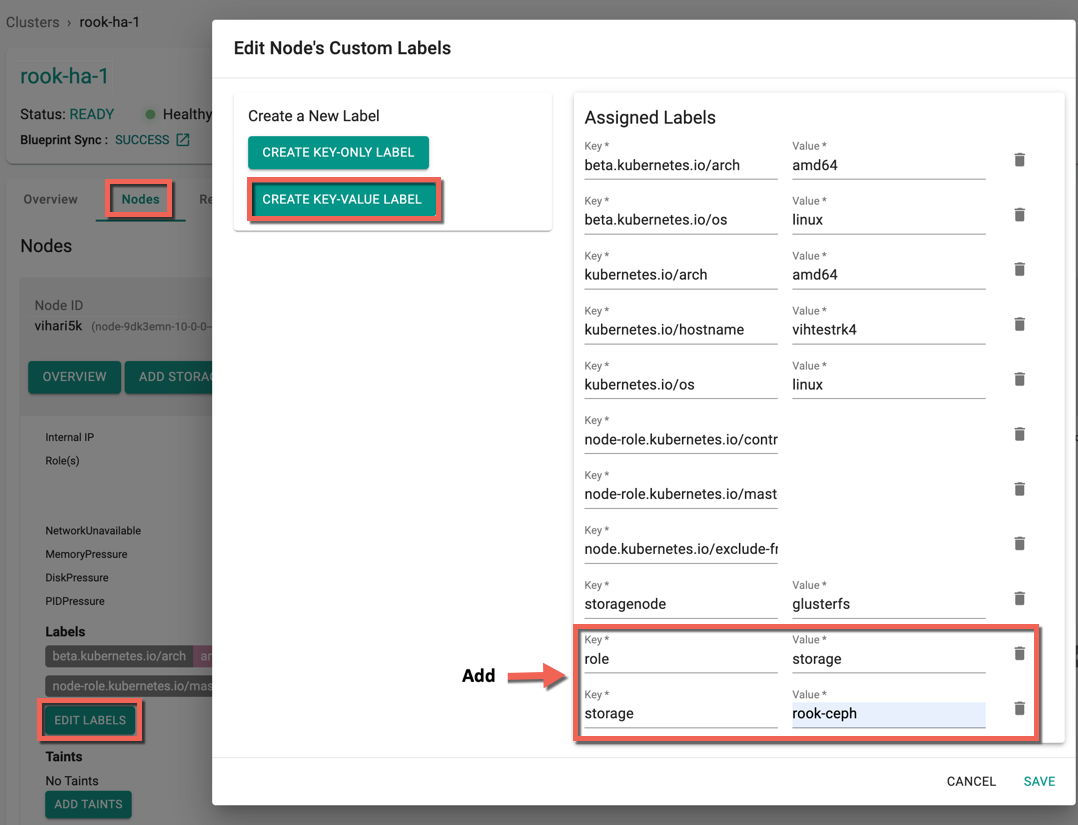1078x825 pixels.
Task: Edit the glusterfs value field
Action: point(888,604)
